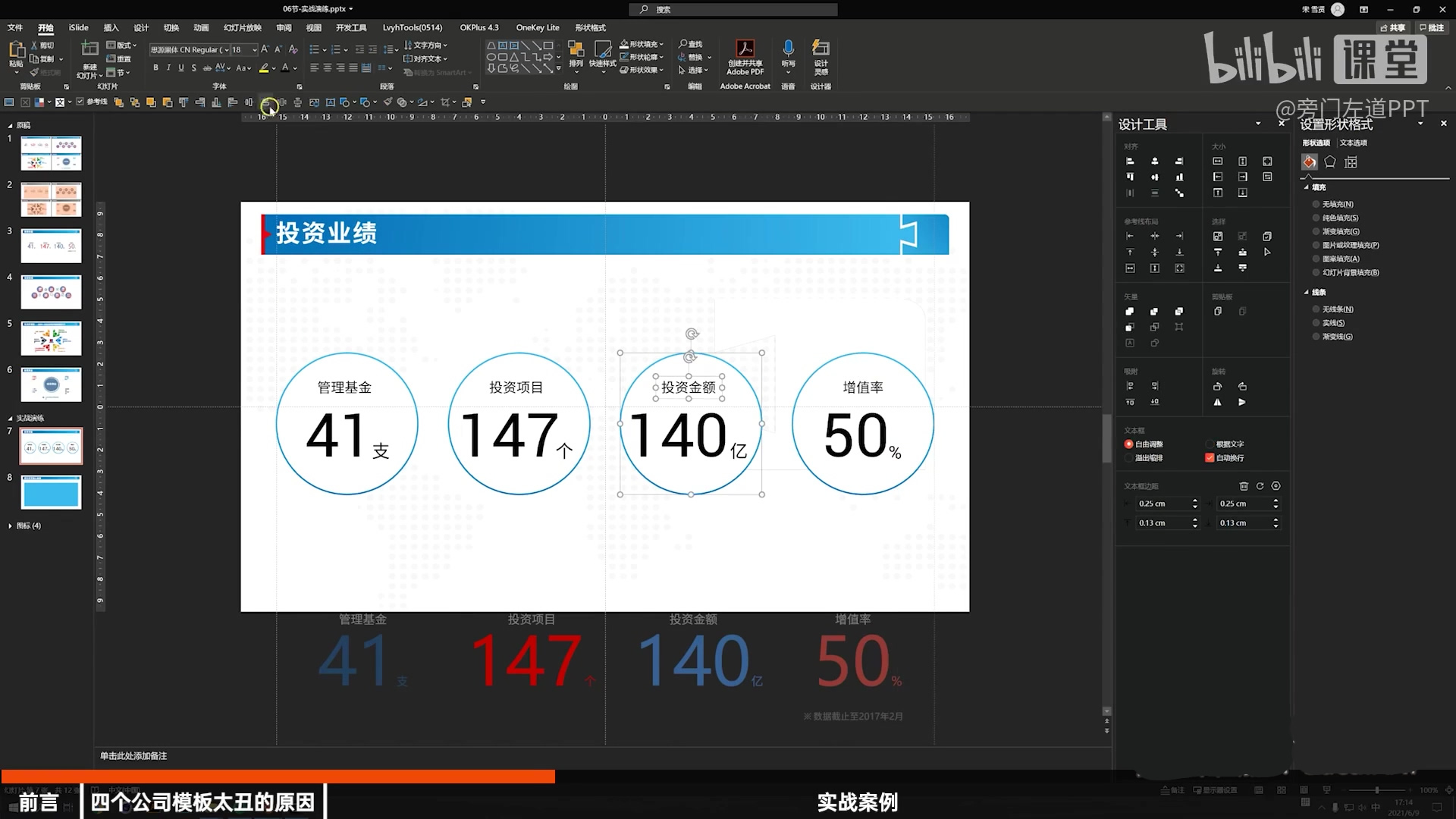Viewport: 1456px width, 819px height.
Task: Open the 设计灵感 Designer icon
Action: coord(821,49)
